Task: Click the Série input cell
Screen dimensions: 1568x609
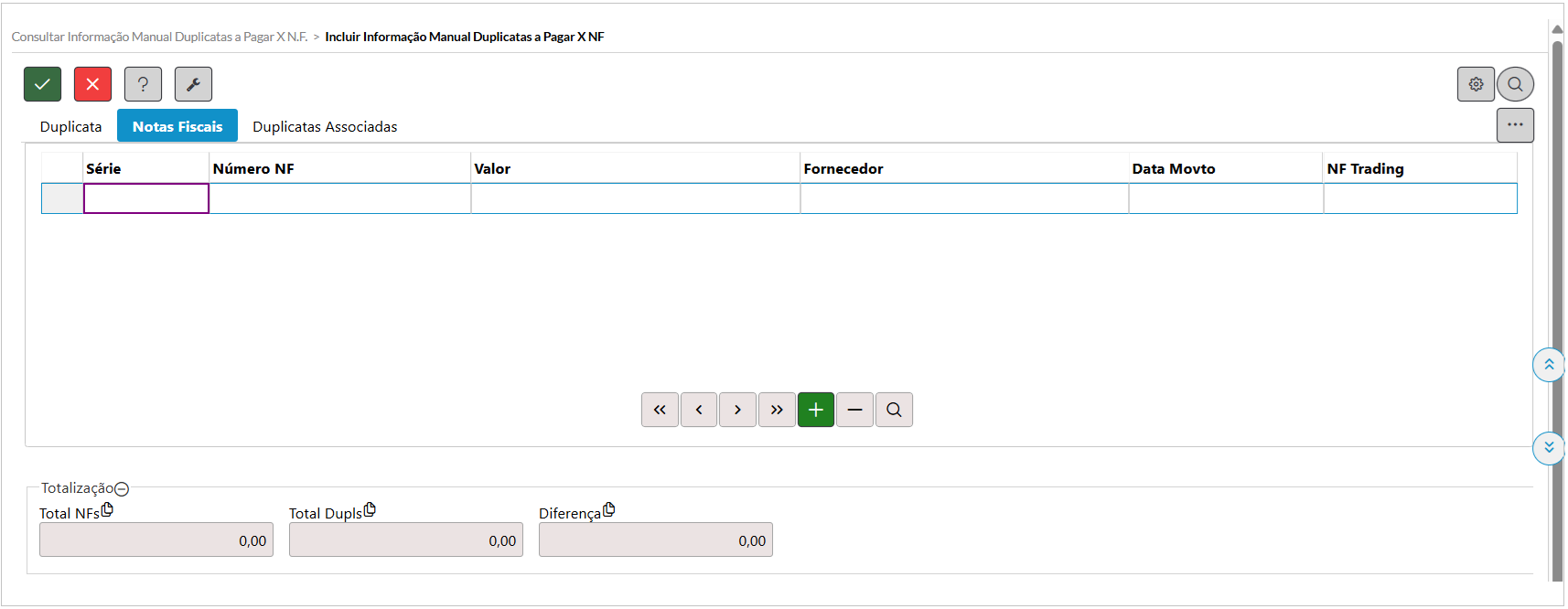Action: click(x=146, y=198)
